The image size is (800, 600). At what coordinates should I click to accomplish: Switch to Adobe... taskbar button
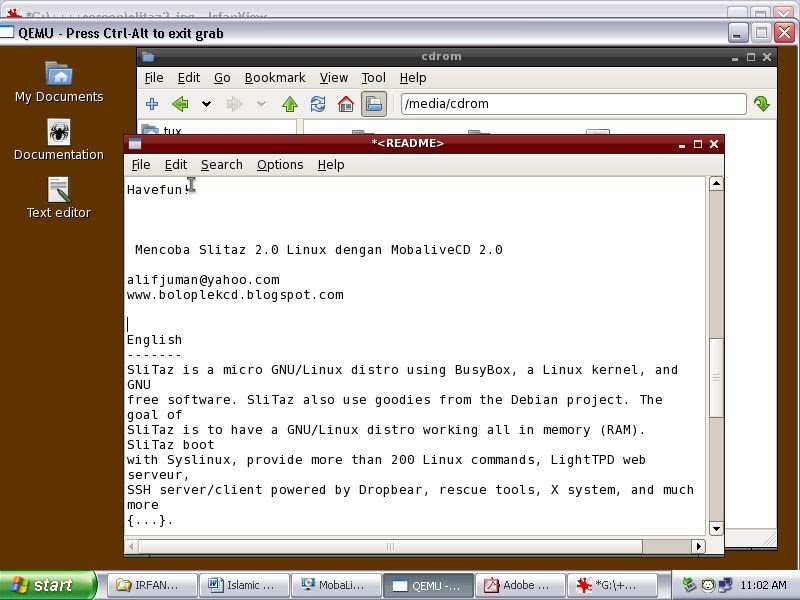519,585
